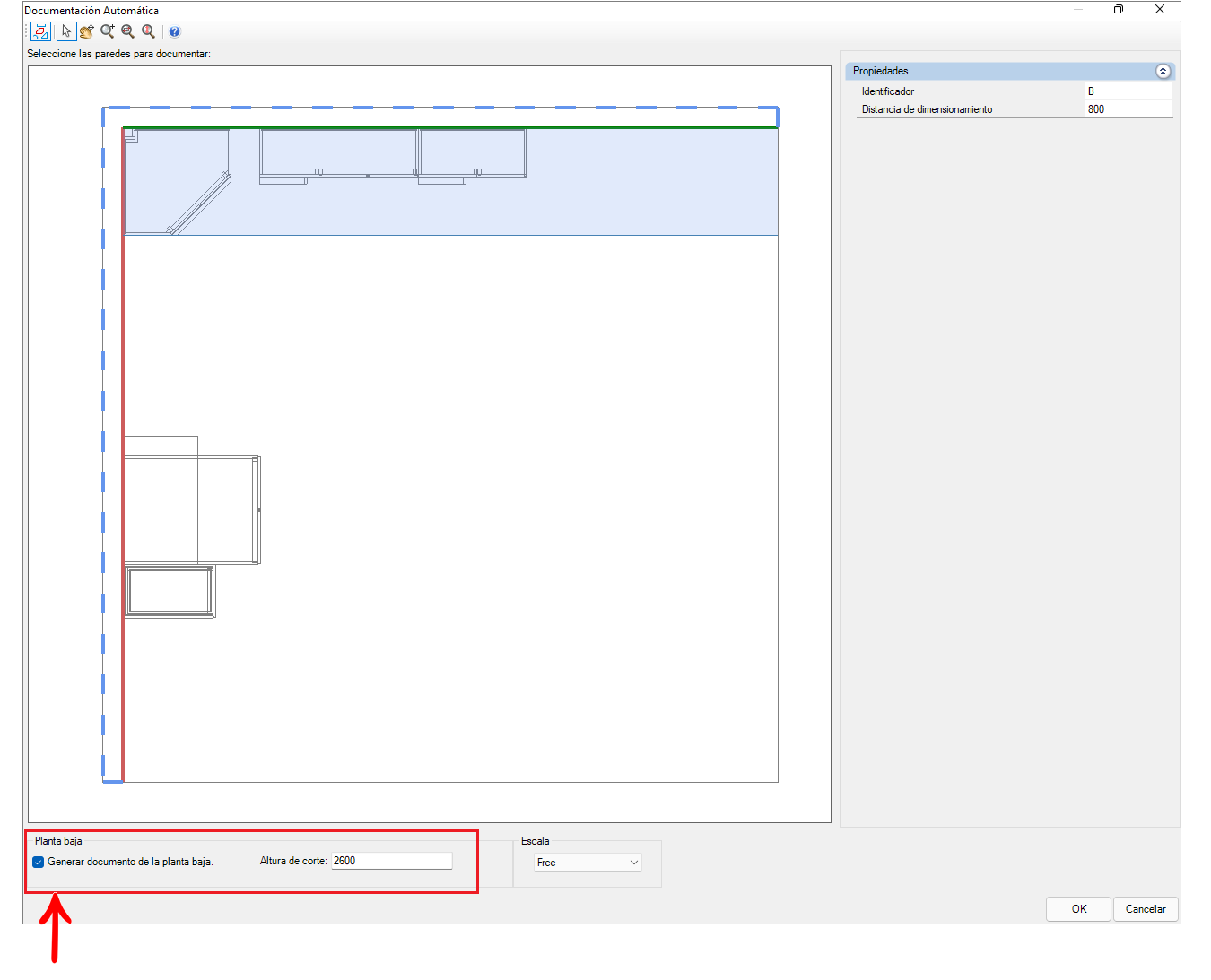Click the Propiedades panel header
The width and height of the screenshot is (1211, 980).
pos(1010,71)
